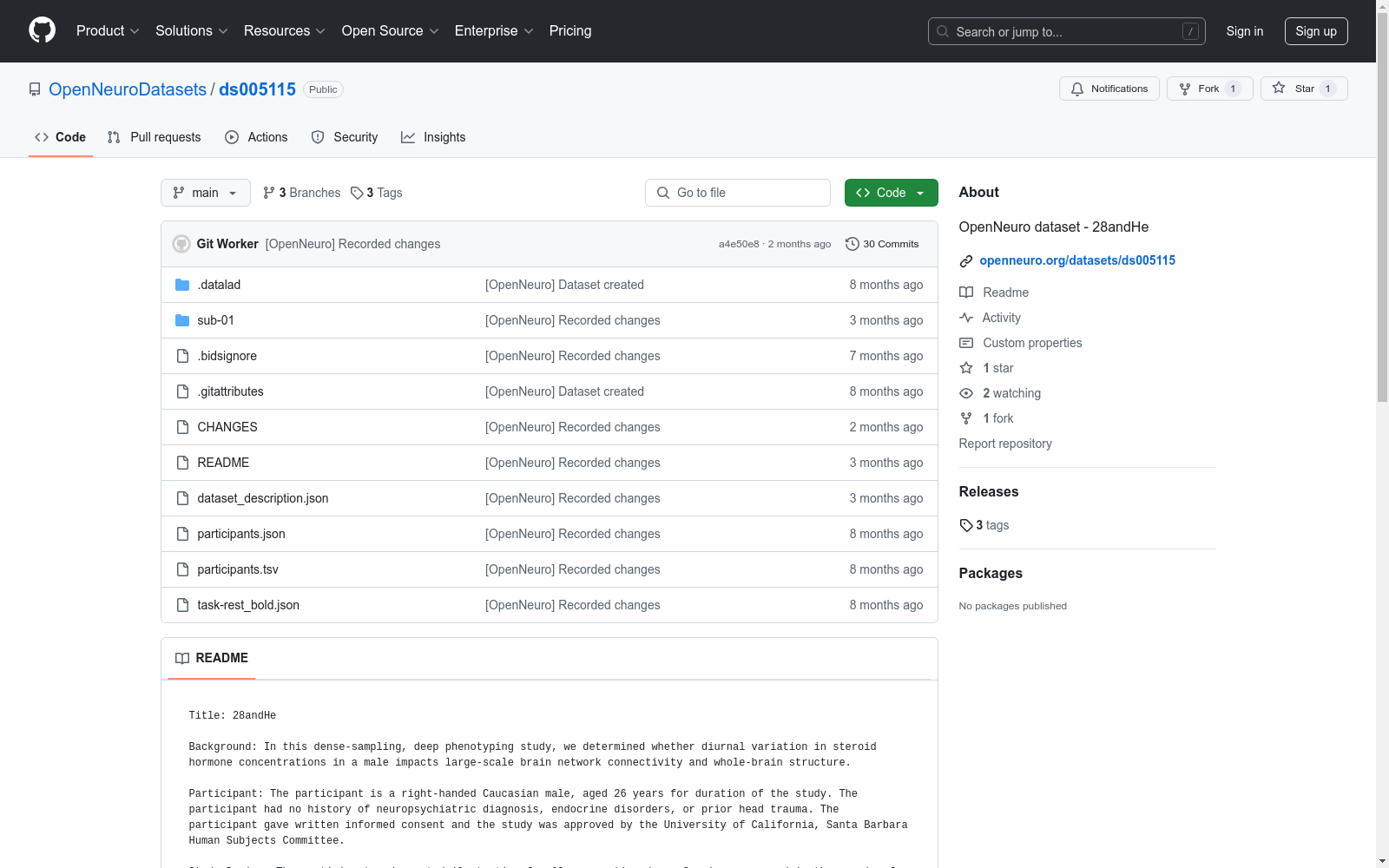Click the file icon beside participants.tsv

pos(182,569)
